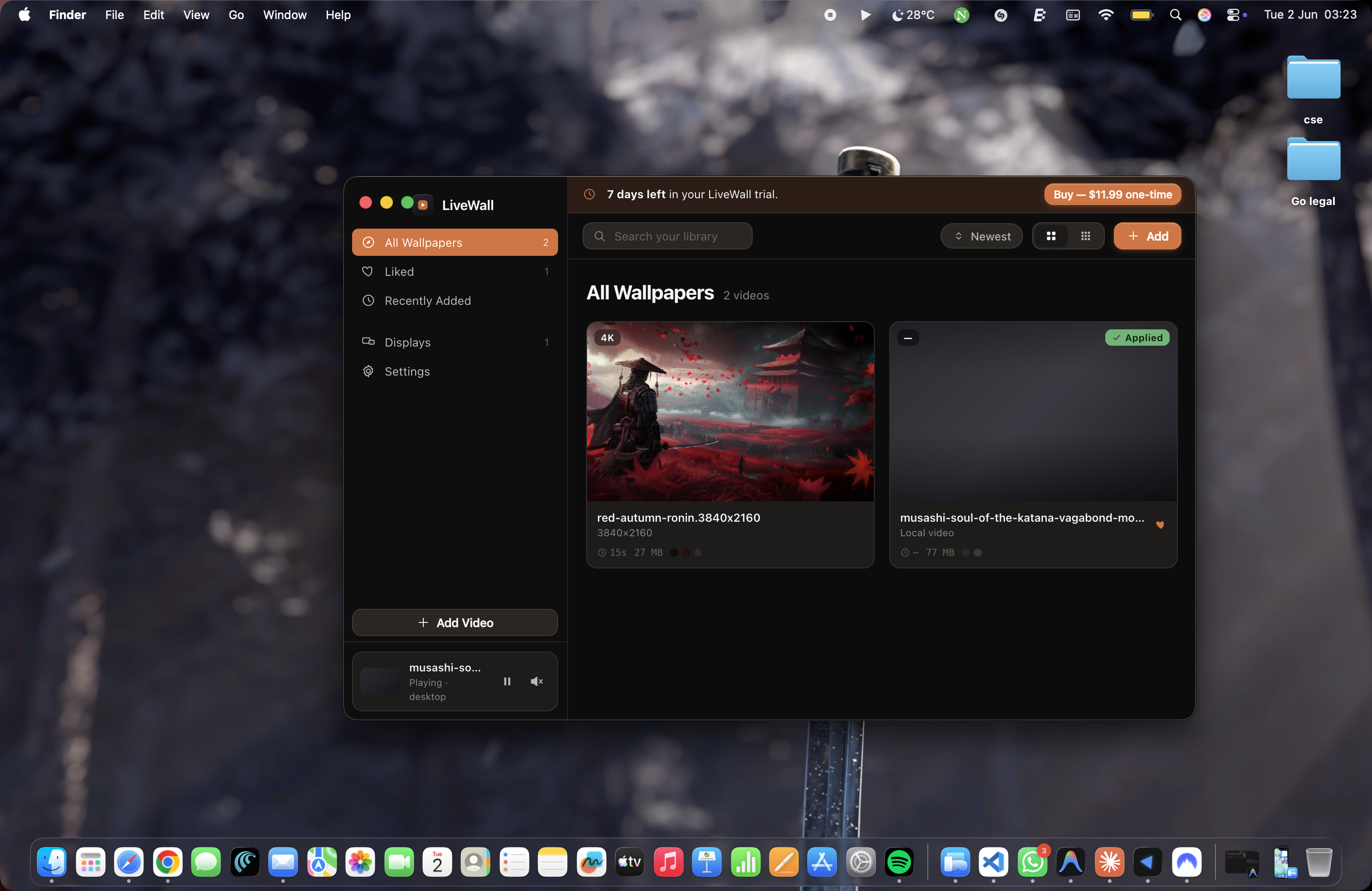
Task: Select the musashi wallpaper thumbnail
Action: pos(1033,411)
